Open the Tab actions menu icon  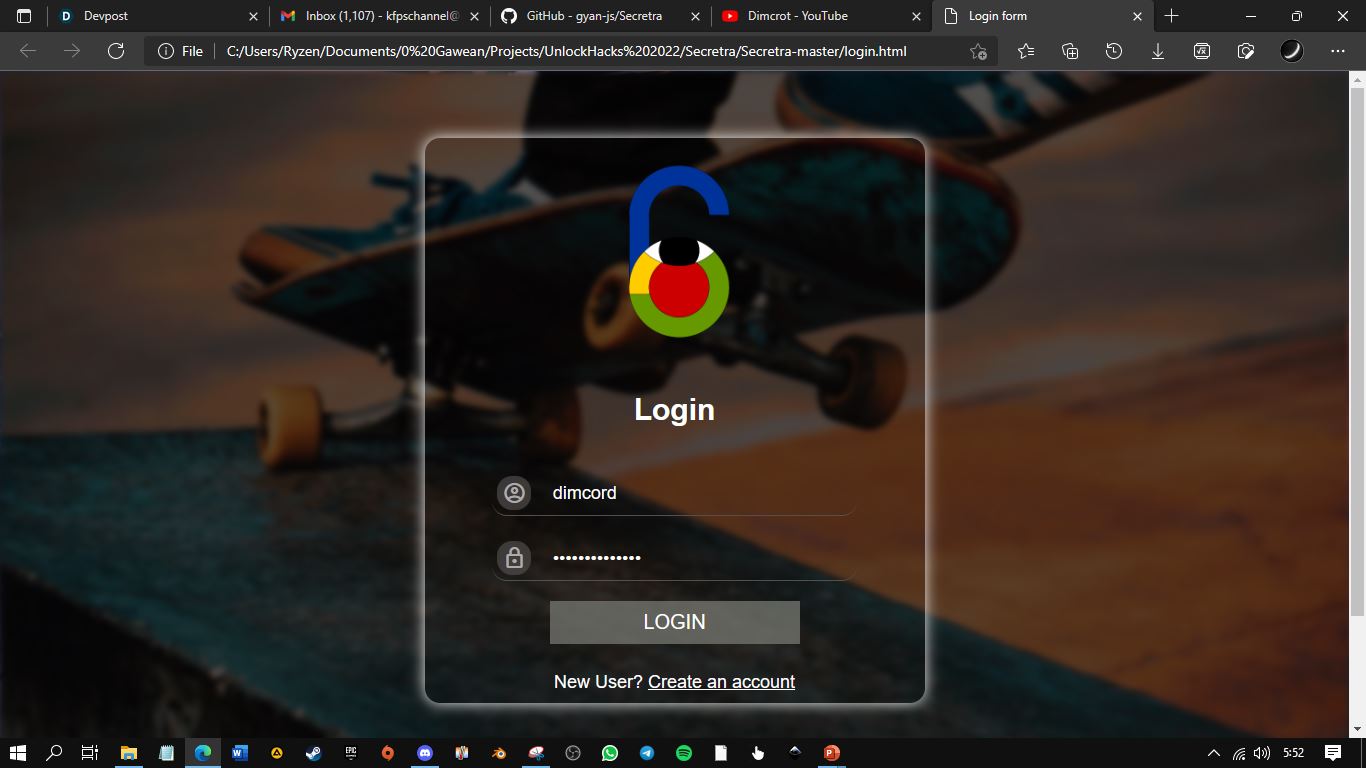pos(24,16)
